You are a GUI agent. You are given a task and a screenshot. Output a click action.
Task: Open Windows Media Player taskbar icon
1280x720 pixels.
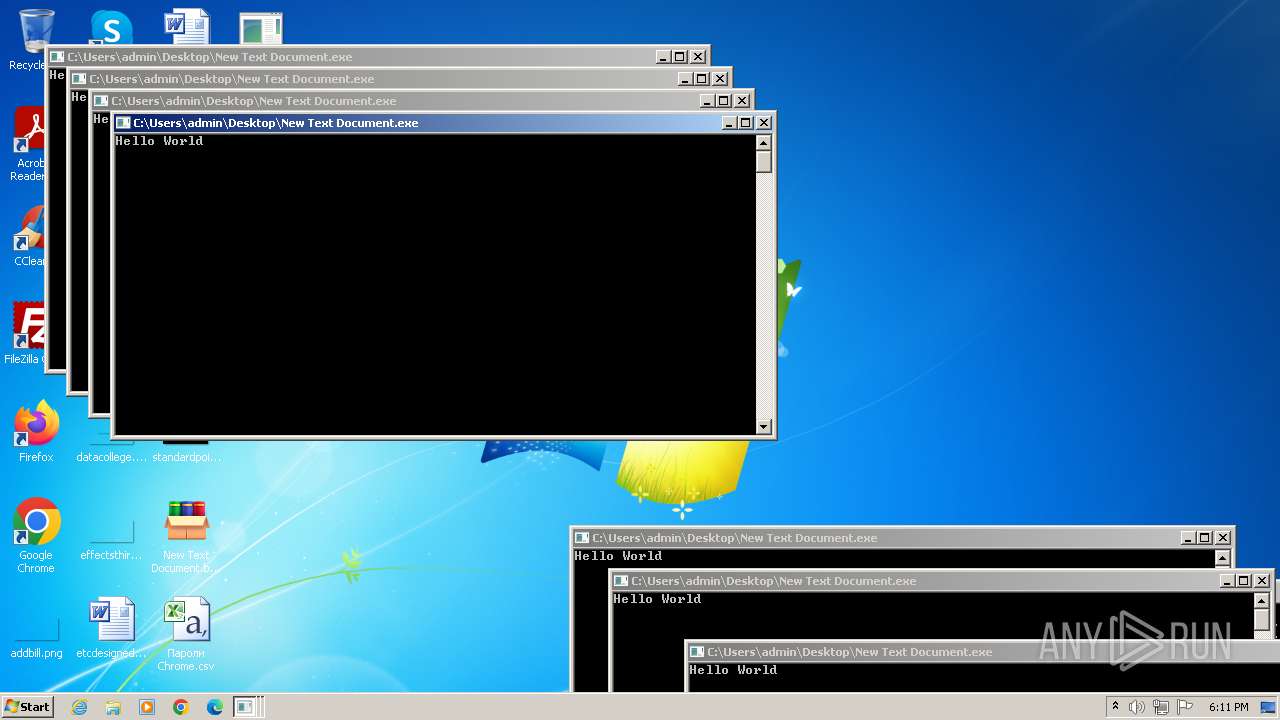[x=147, y=707]
